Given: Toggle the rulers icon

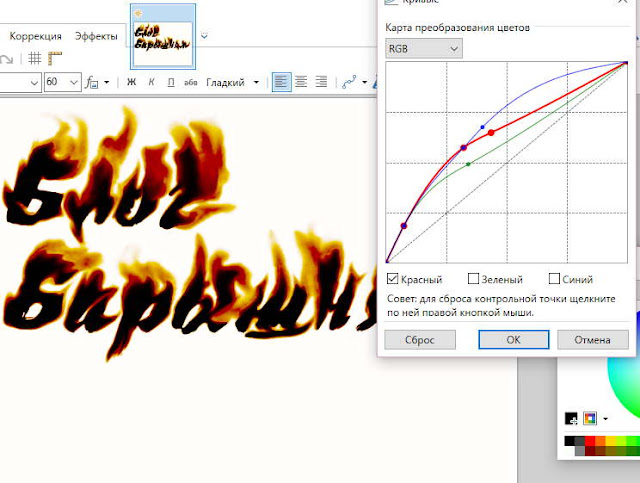Looking at the screenshot, I should 54,59.
